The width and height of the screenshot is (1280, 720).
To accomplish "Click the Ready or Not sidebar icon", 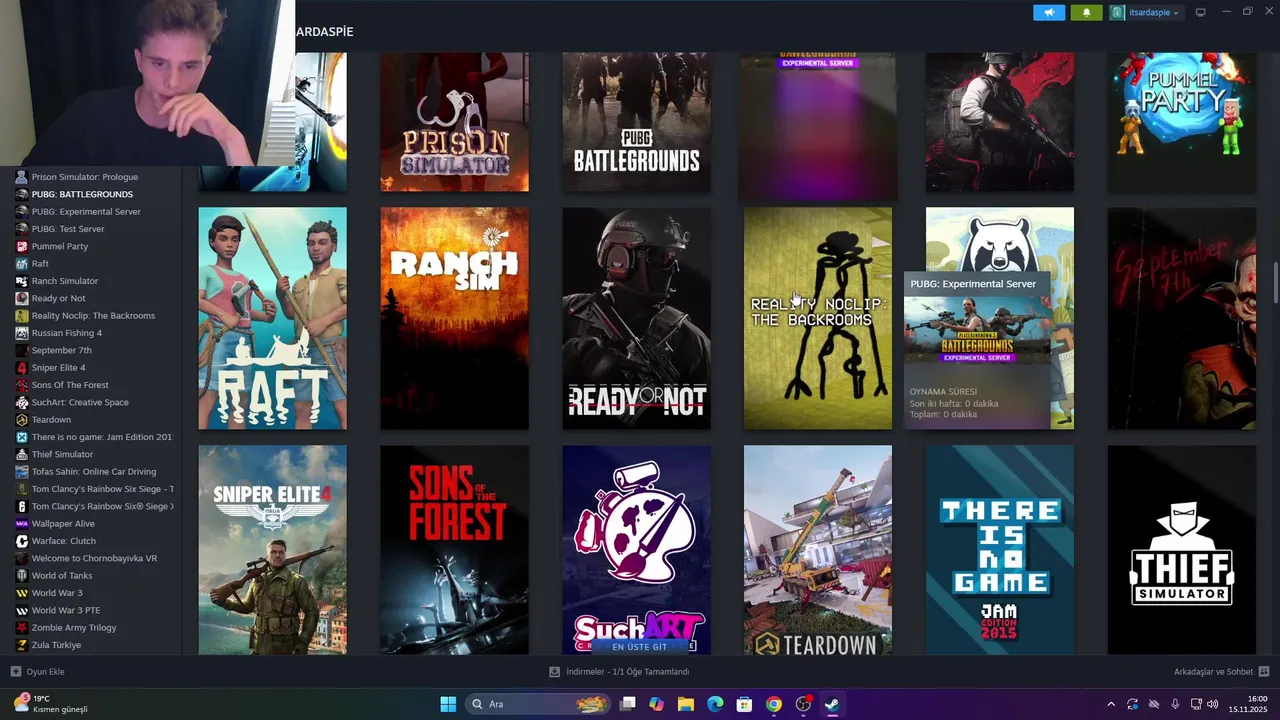I will coord(22,298).
